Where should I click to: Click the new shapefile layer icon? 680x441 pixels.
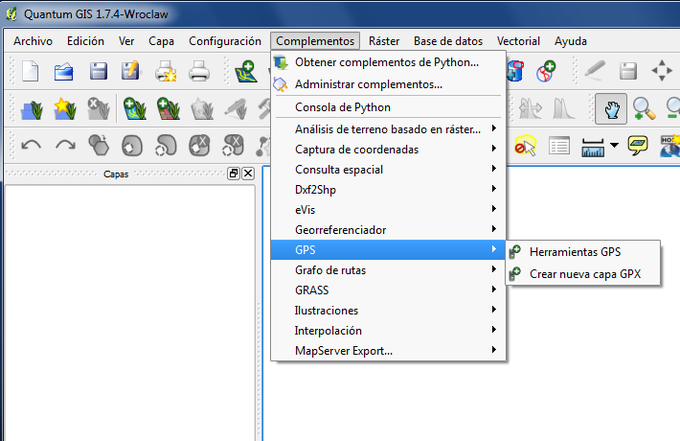pos(32,108)
